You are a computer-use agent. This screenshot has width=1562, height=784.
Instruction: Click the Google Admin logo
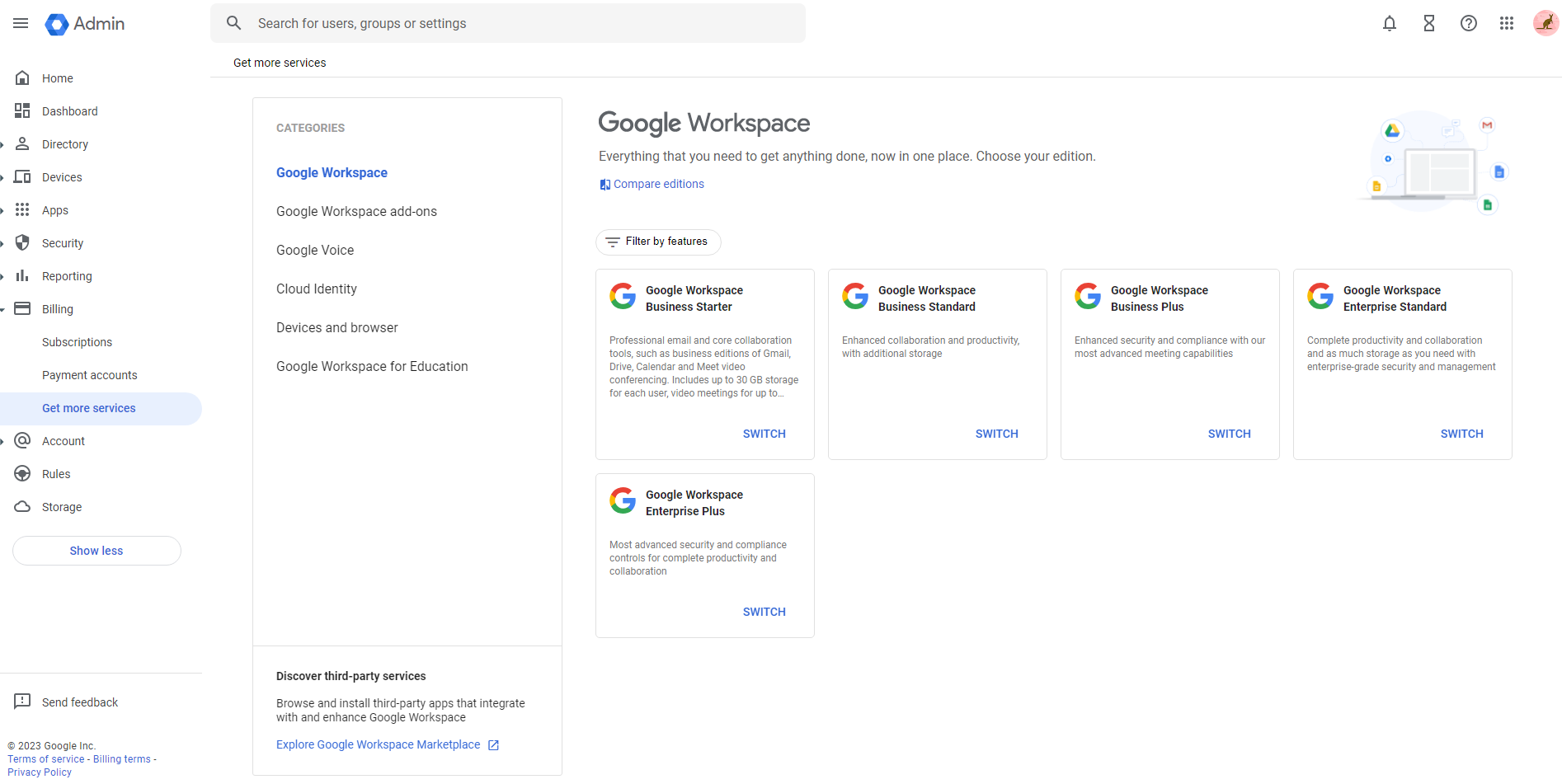(x=84, y=24)
